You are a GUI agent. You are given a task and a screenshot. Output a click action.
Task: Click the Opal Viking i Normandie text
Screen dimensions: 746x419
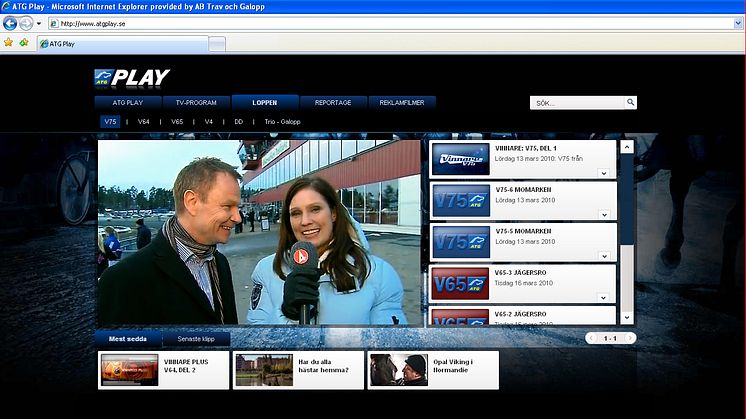(453, 366)
